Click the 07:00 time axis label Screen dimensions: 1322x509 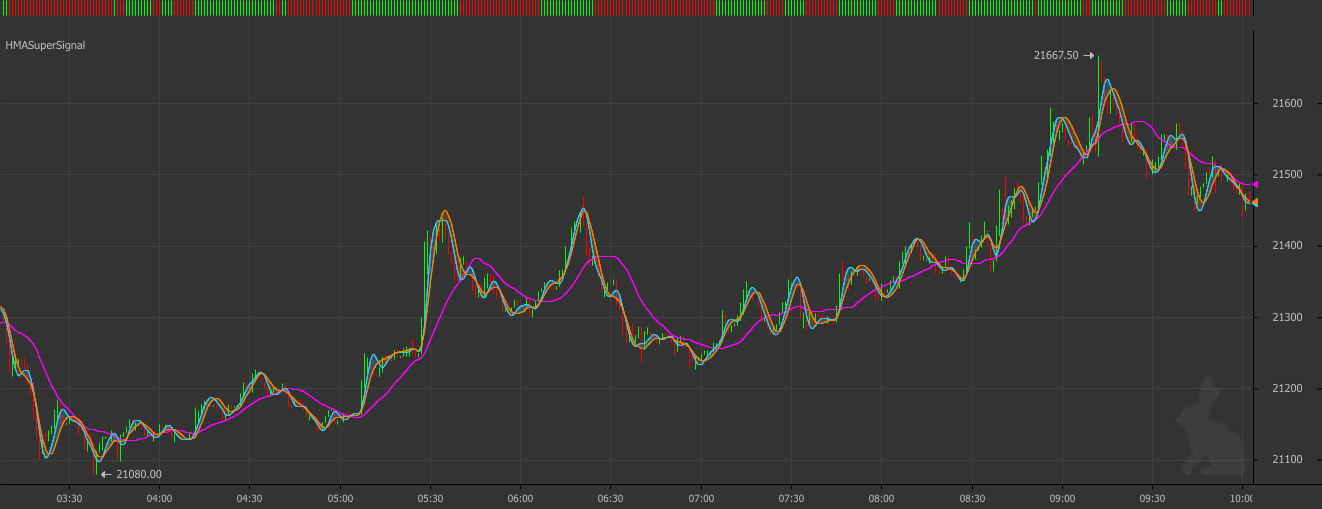(701, 498)
